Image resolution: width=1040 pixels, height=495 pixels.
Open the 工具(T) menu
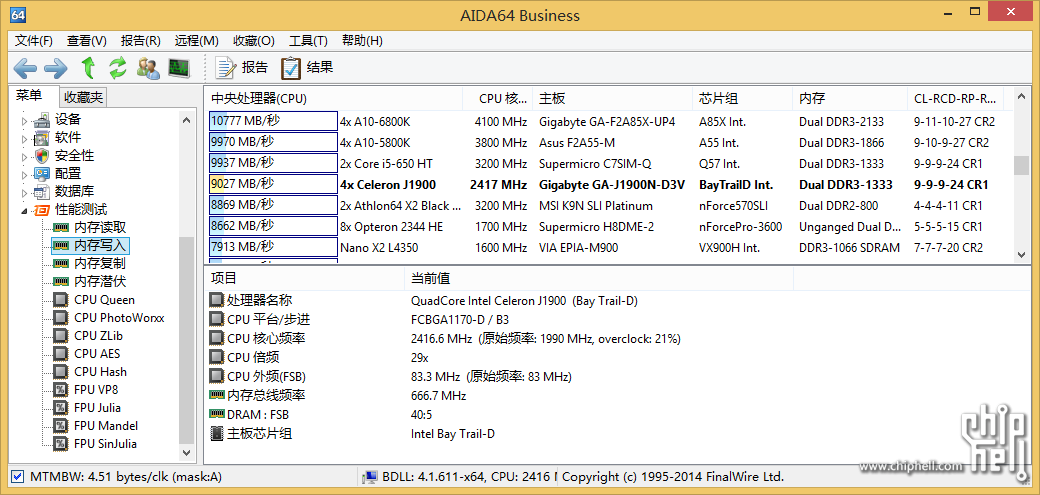pos(308,40)
